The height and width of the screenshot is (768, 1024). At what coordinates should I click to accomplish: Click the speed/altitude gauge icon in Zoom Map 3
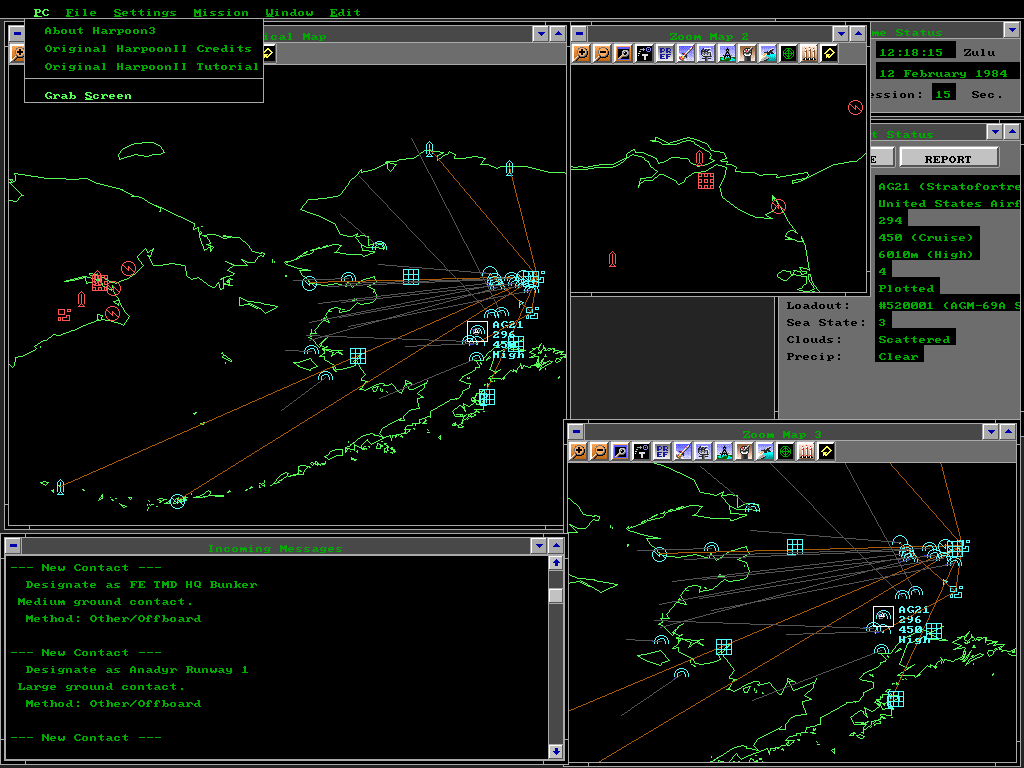point(744,451)
